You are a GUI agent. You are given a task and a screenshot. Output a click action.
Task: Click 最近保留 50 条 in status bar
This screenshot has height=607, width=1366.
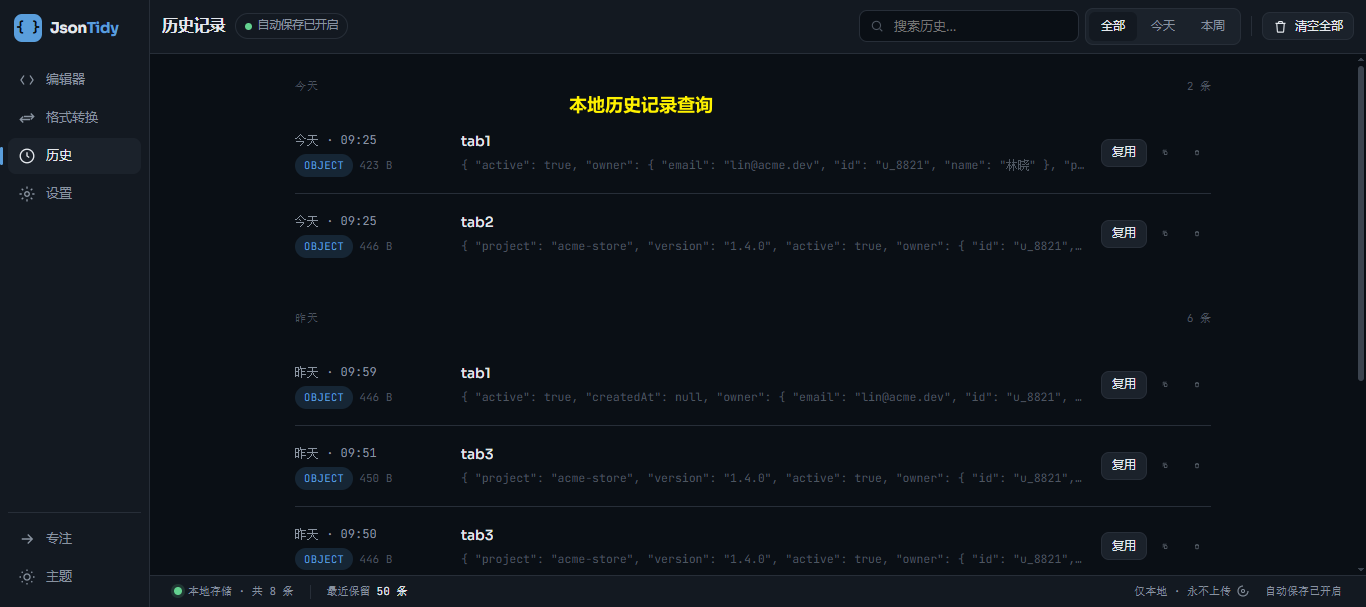click(366, 591)
